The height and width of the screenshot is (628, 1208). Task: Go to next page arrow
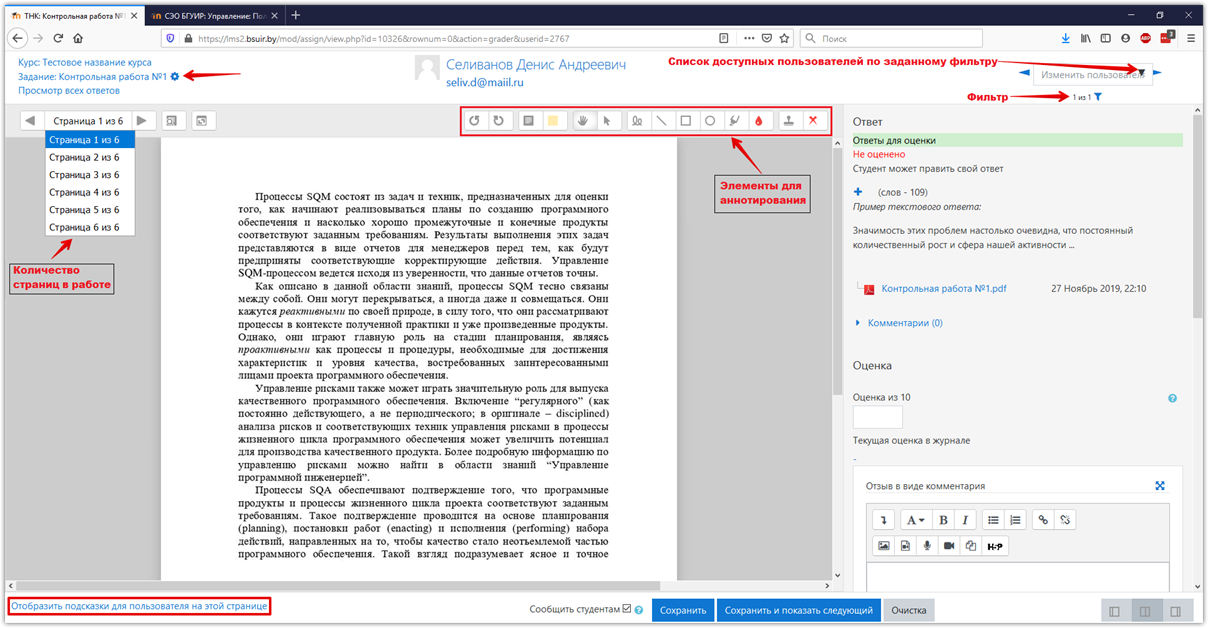point(143,121)
